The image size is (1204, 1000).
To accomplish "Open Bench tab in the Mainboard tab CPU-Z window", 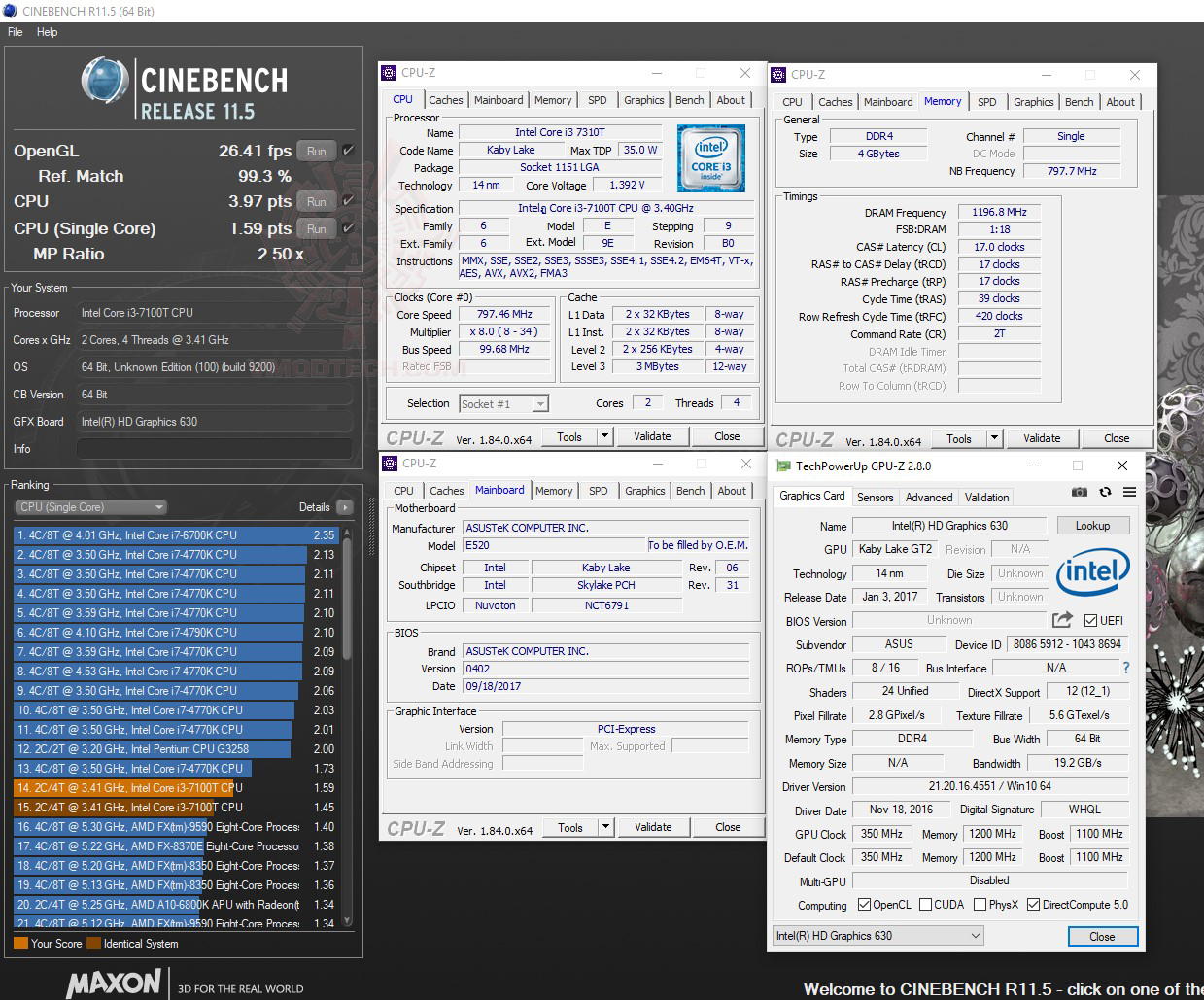I will pyautogui.click(x=690, y=491).
